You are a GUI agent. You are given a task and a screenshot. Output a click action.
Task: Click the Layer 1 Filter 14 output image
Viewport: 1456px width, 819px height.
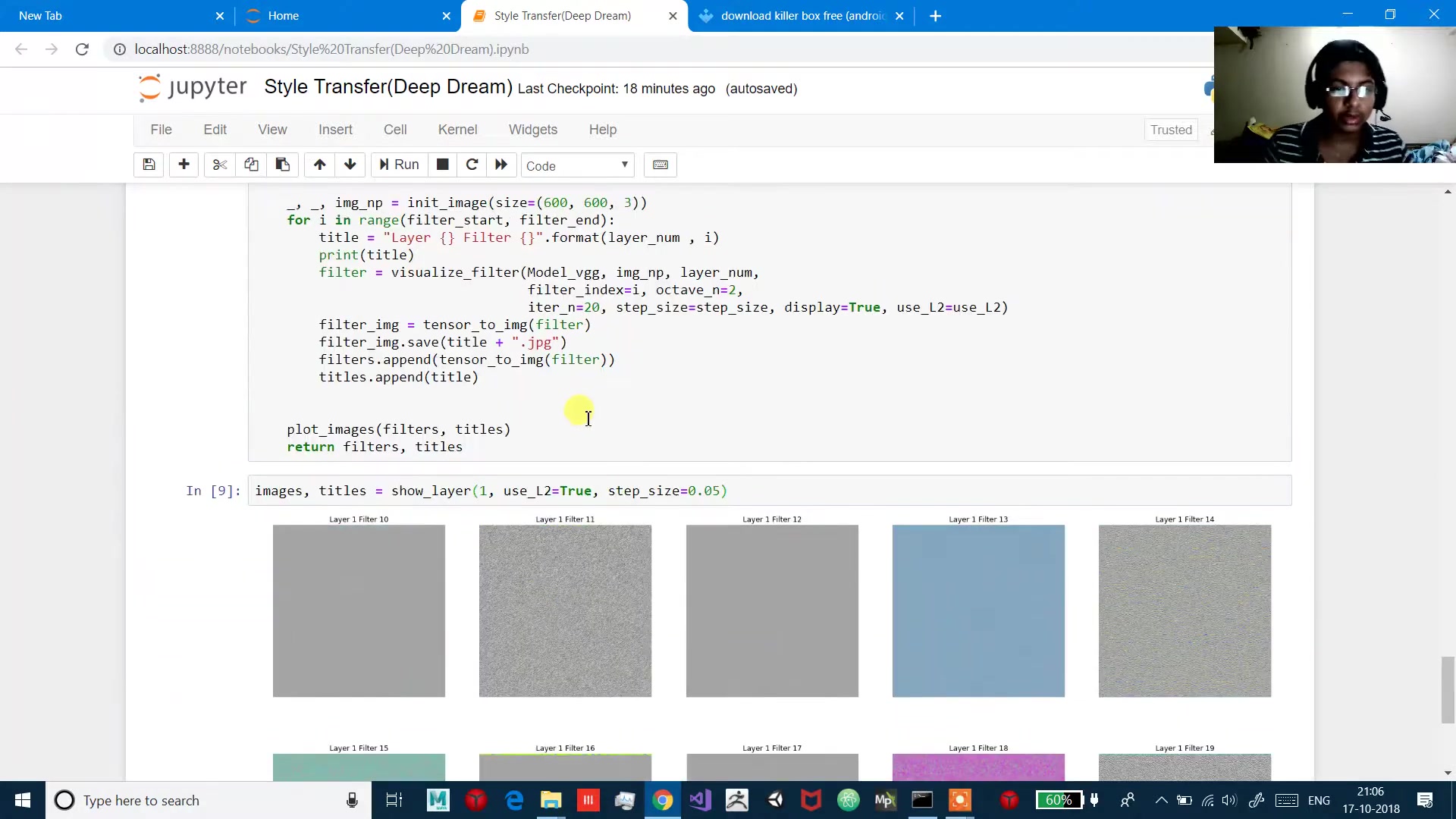click(x=1185, y=611)
